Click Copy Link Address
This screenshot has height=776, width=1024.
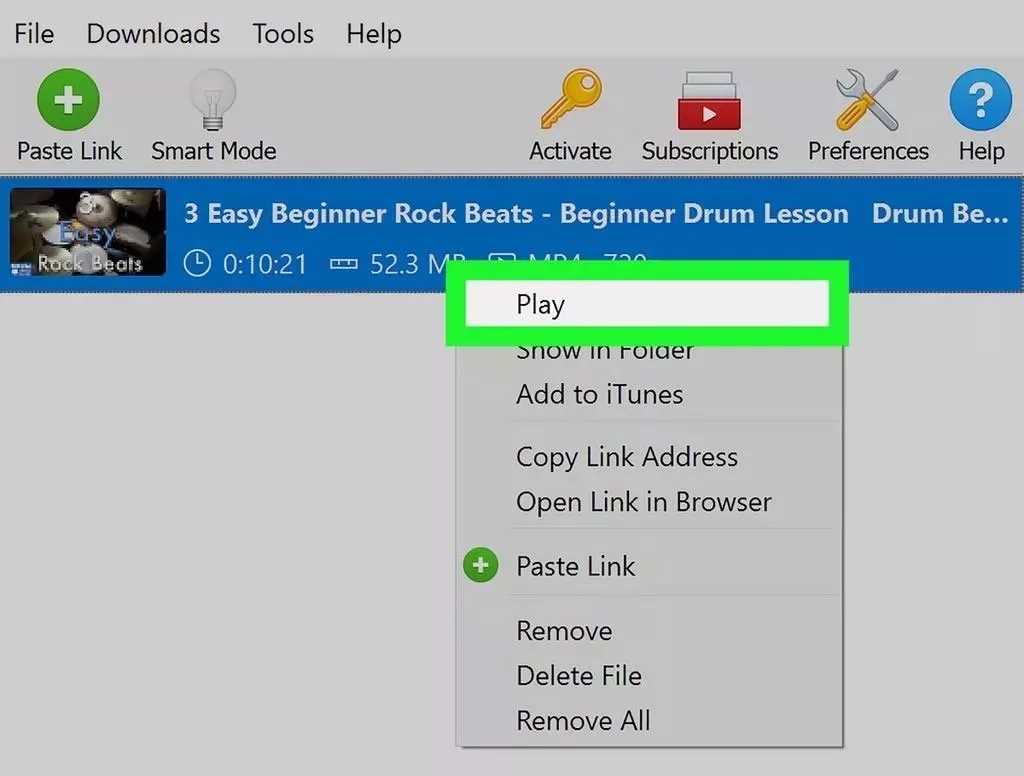[626, 457]
